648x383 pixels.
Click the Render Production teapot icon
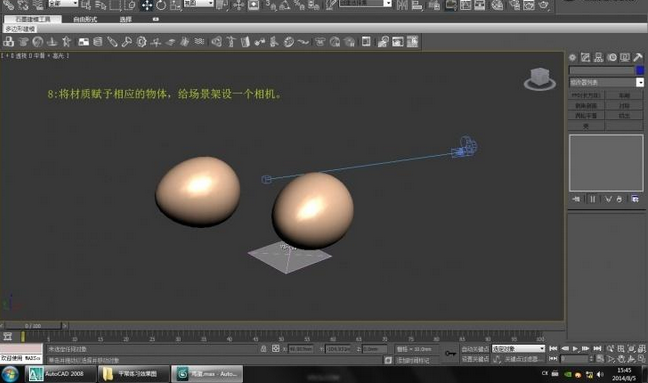click(x=544, y=5)
